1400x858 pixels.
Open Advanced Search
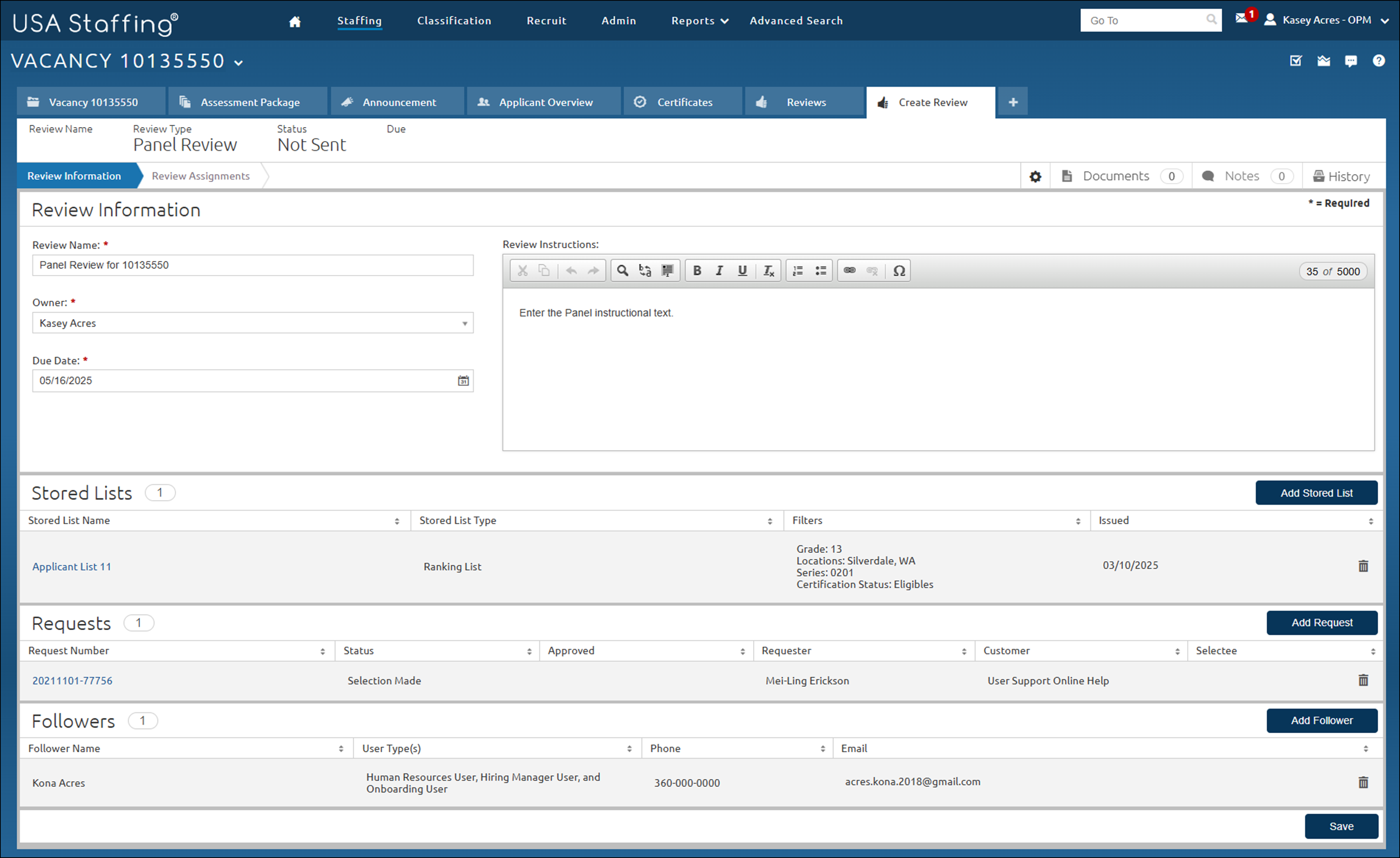click(796, 21)
